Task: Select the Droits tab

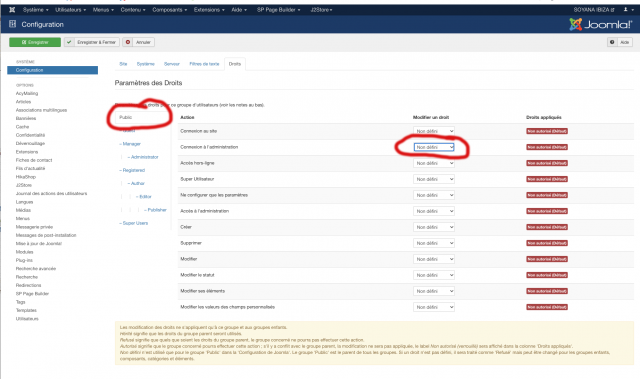Action: tap(235, 64)
